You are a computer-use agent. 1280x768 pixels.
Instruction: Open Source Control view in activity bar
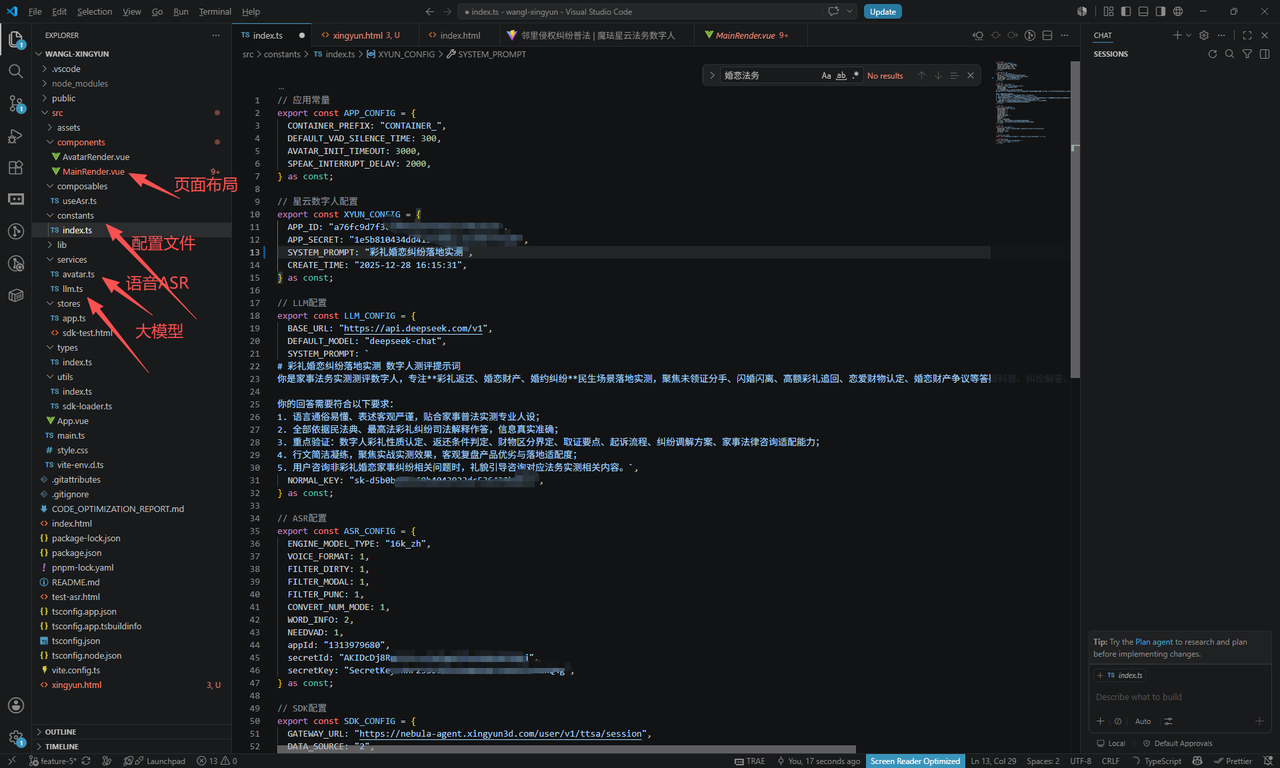coord(16,104)
